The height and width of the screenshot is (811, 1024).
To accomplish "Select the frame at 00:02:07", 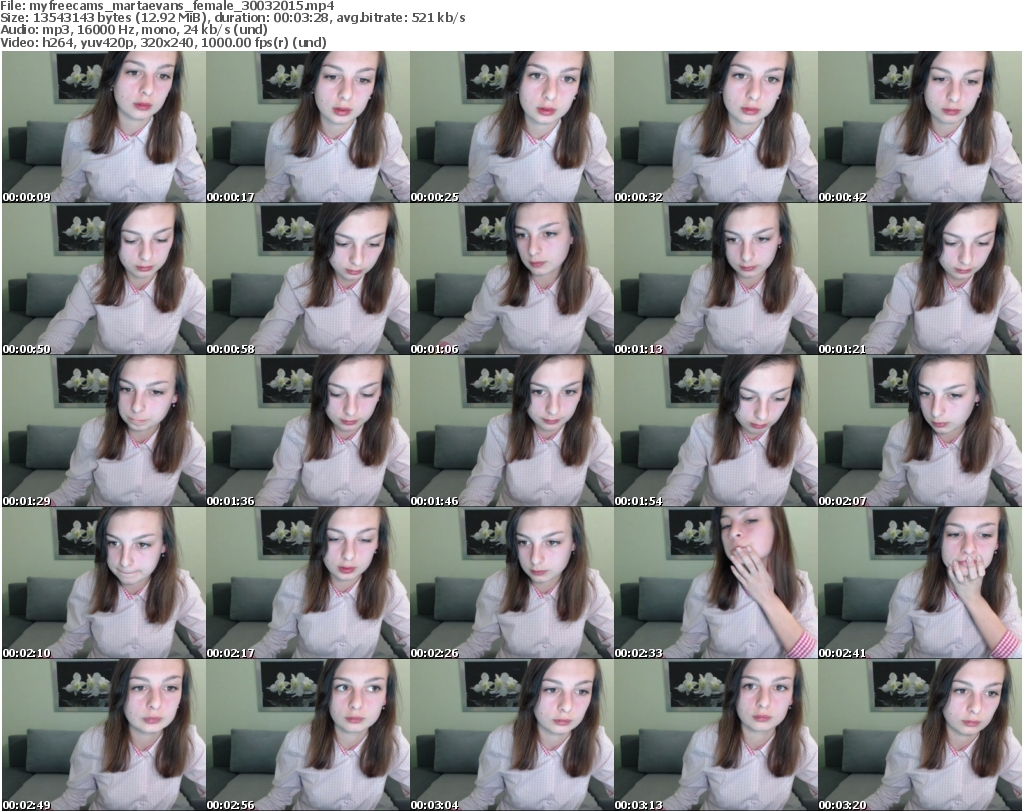I will coord(920,431).
